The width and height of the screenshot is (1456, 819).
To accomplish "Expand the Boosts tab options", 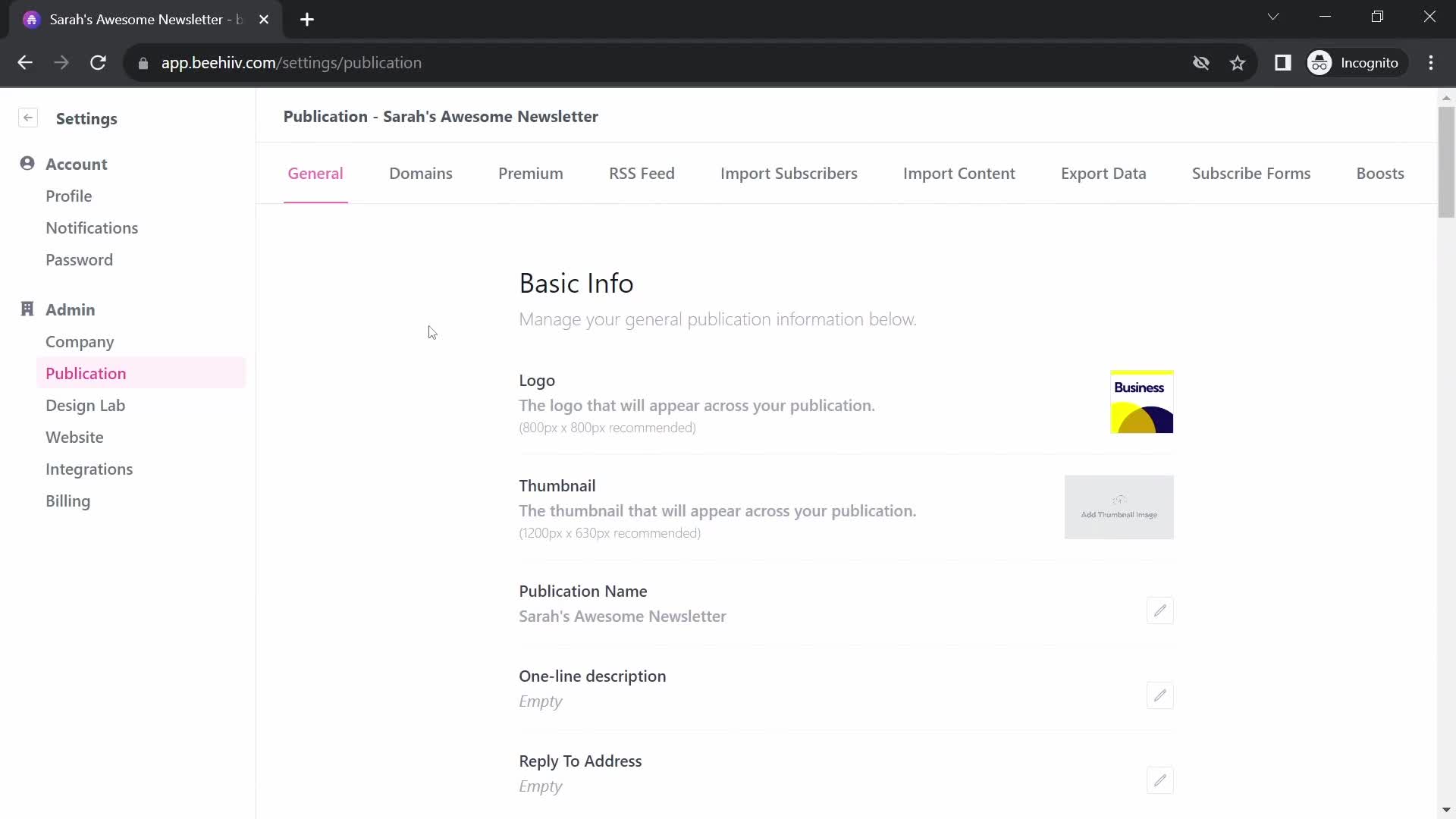I will [1380, 173].
